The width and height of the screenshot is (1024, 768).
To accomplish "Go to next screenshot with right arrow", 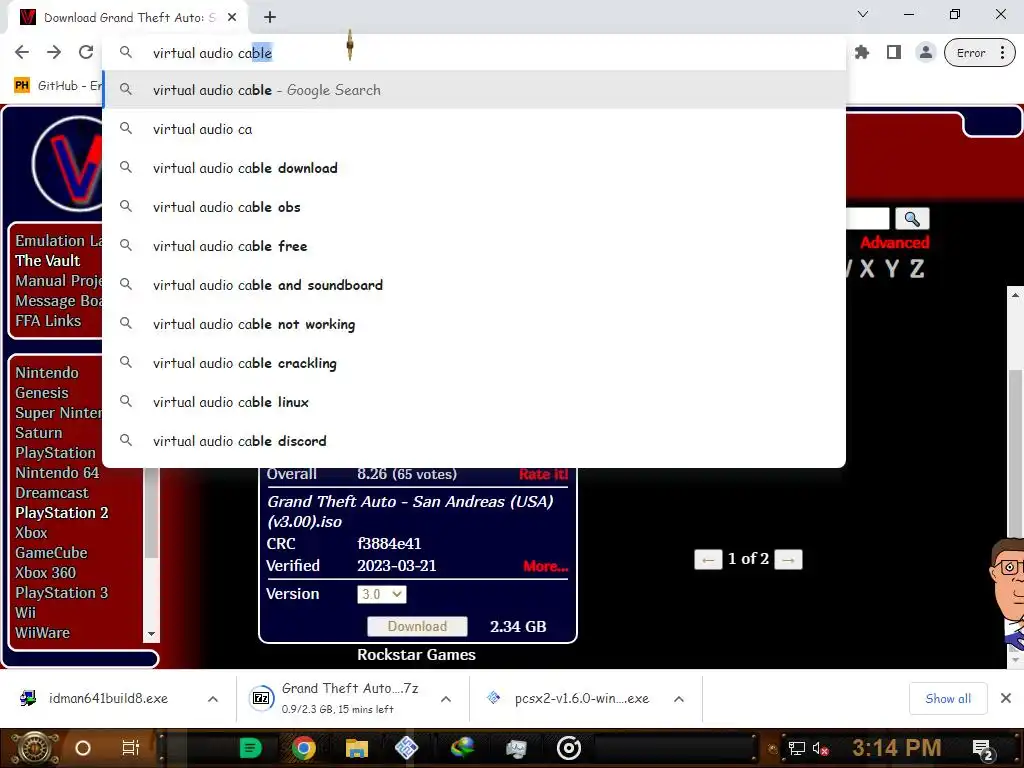I will pyautogui.click(x=788, y=560).
